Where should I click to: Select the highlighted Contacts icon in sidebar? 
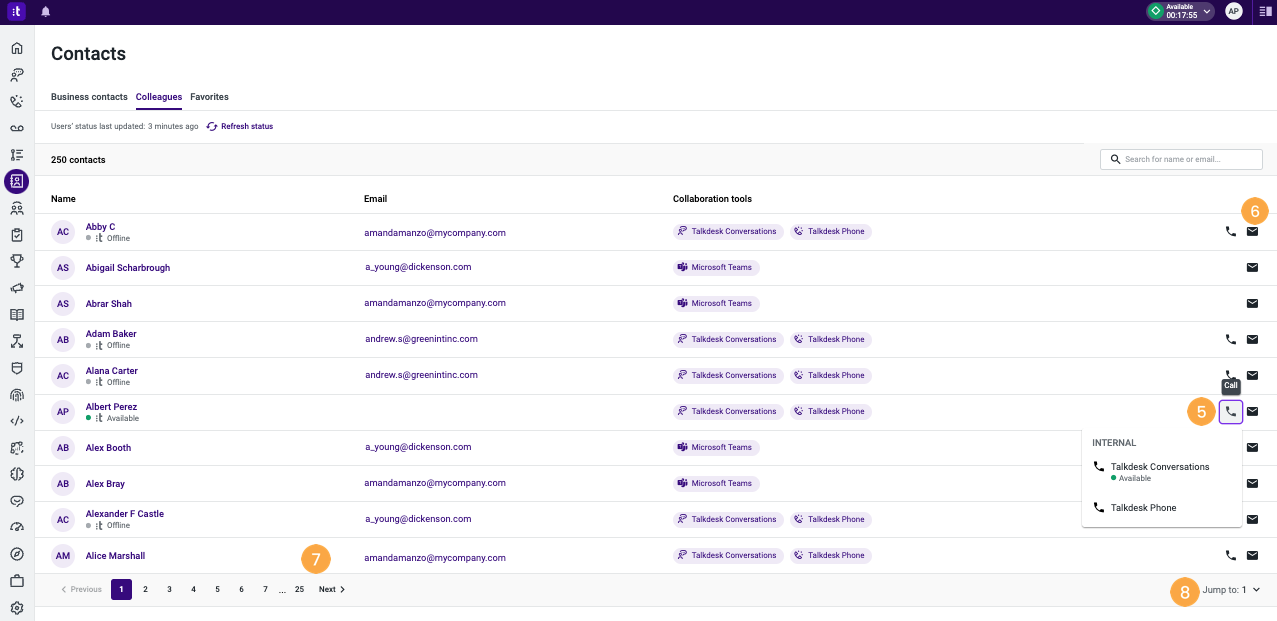(x=16, y=181)
